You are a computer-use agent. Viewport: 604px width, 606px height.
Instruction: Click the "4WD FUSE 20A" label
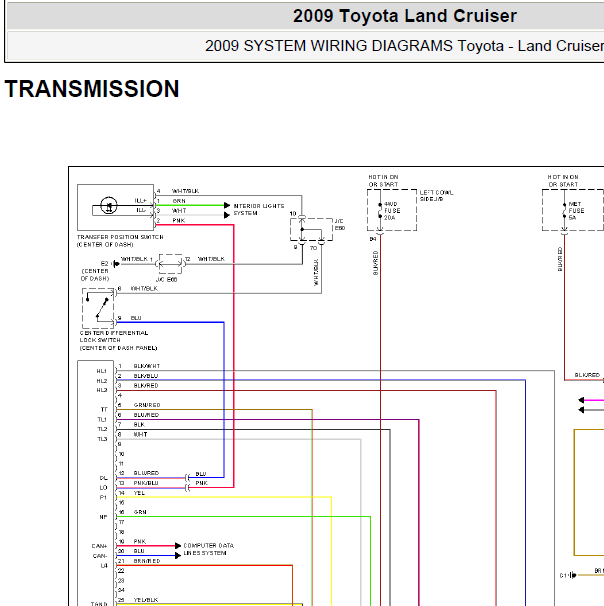[392, 211]
